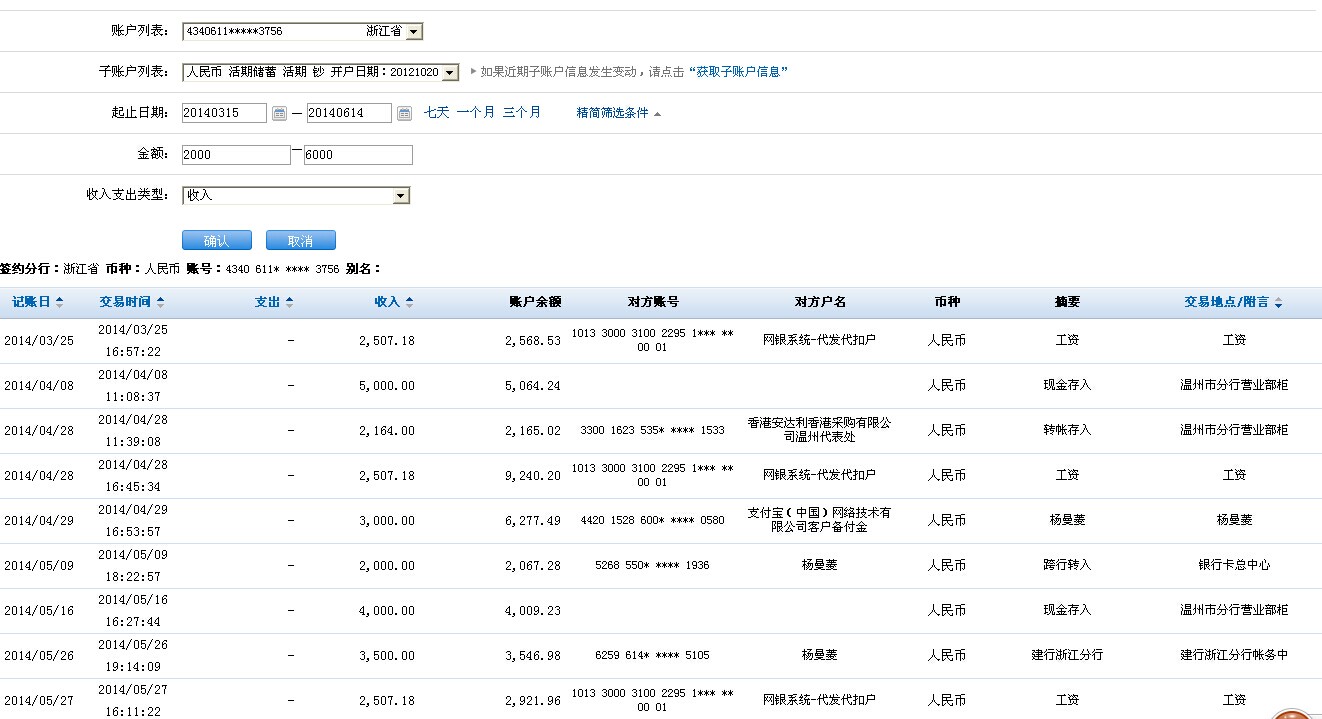The height and width of the screenshot is (719, 1322).
Task: Expand the 账户列表 account dropdown
Action: tap(414, 32)
